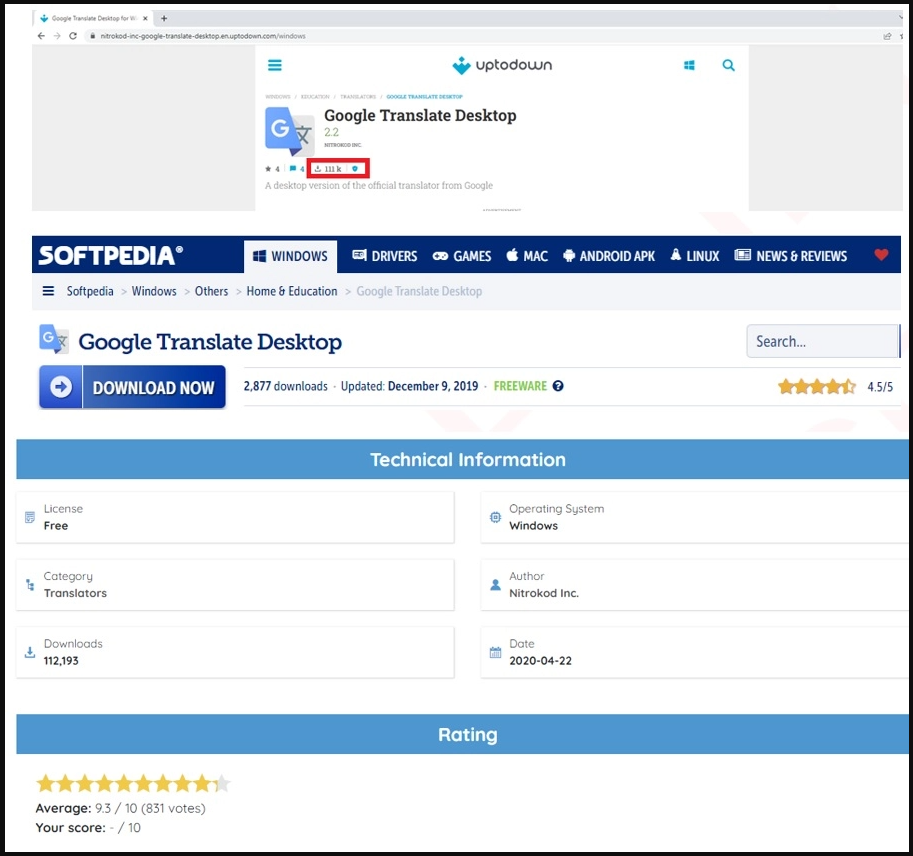Click the Uptodown logo
The width and height of the screenshot is (913, 856).
pyautogui.click(x=502, y=66)
